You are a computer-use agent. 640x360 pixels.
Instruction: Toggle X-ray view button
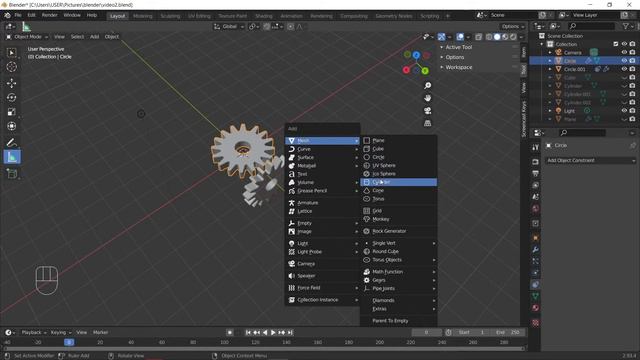479,37
